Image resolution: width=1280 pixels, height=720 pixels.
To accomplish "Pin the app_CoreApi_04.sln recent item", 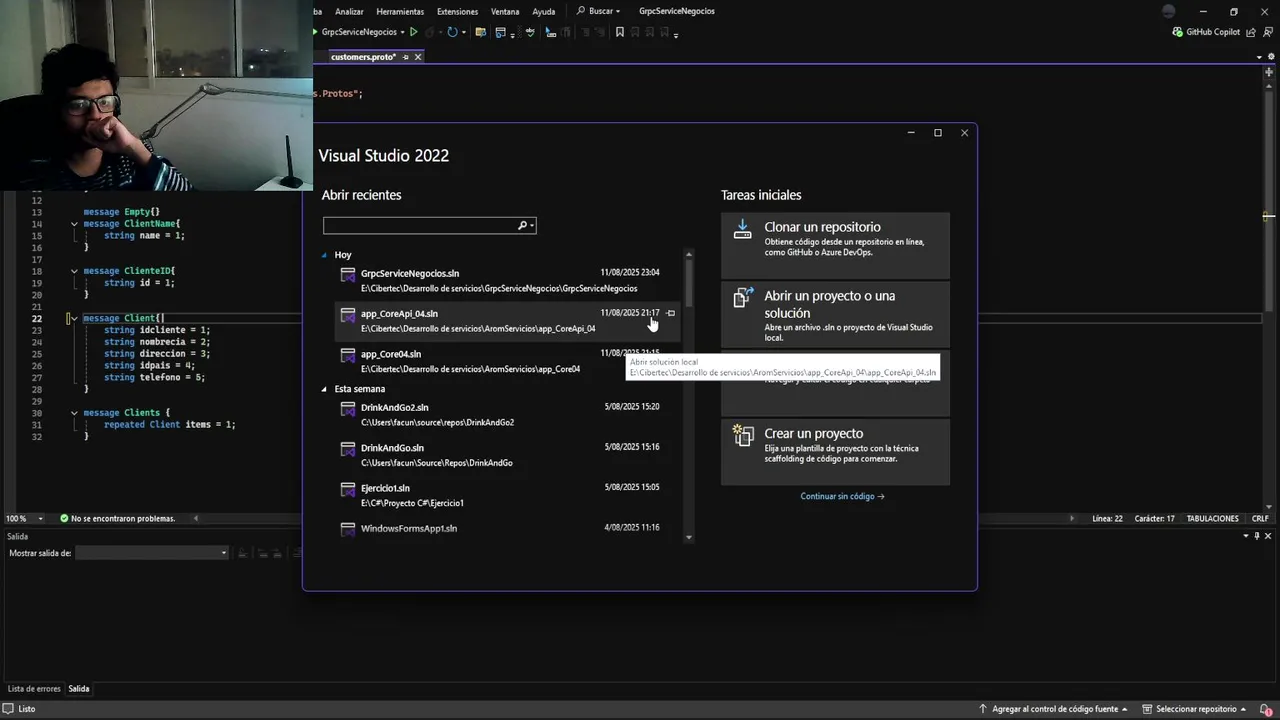I will coord(671,313).
